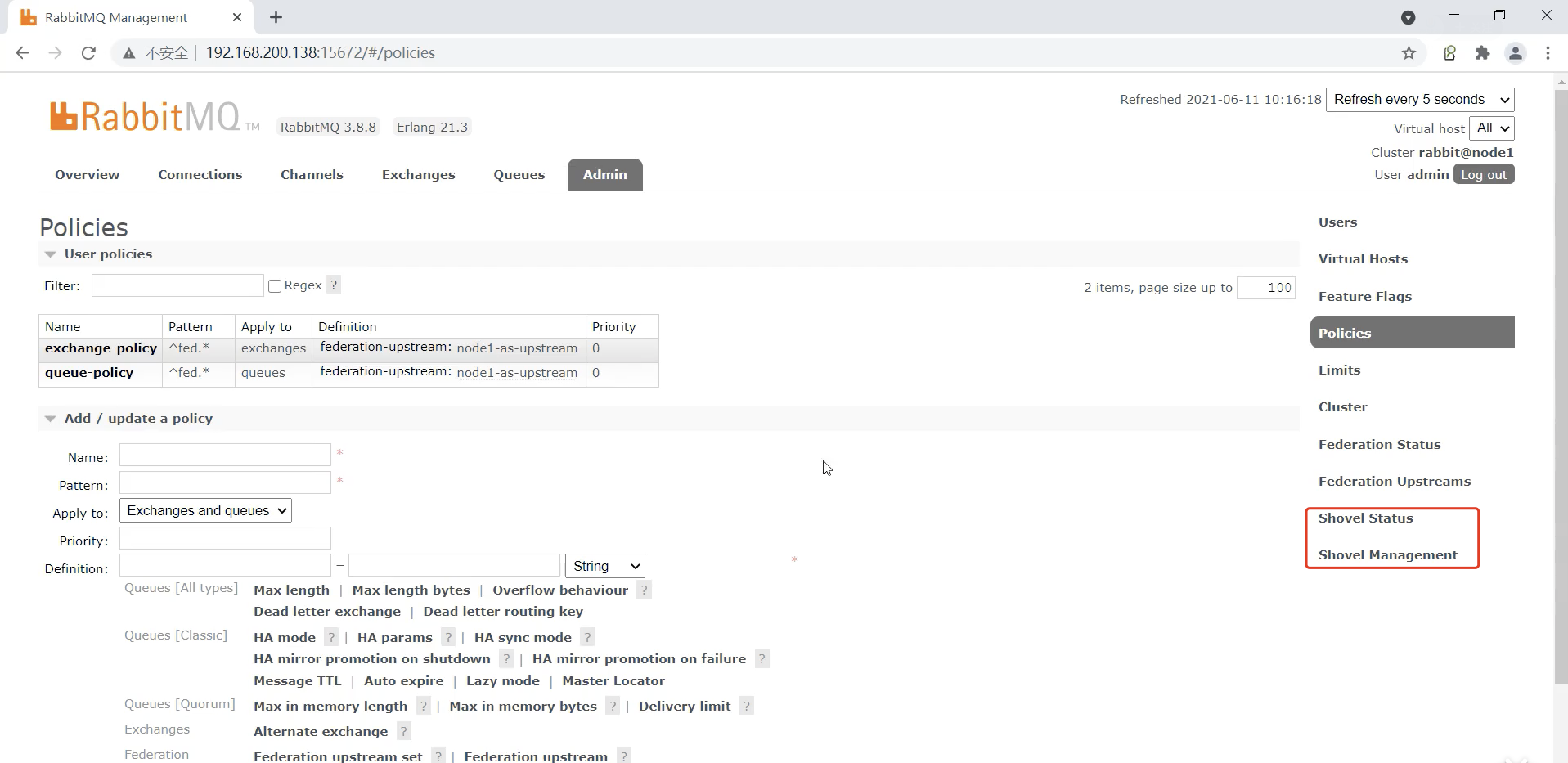The width and height of the screenshot is (1568, 763).
Task: Open the Limits admin page
Action: coord(1339,370)
